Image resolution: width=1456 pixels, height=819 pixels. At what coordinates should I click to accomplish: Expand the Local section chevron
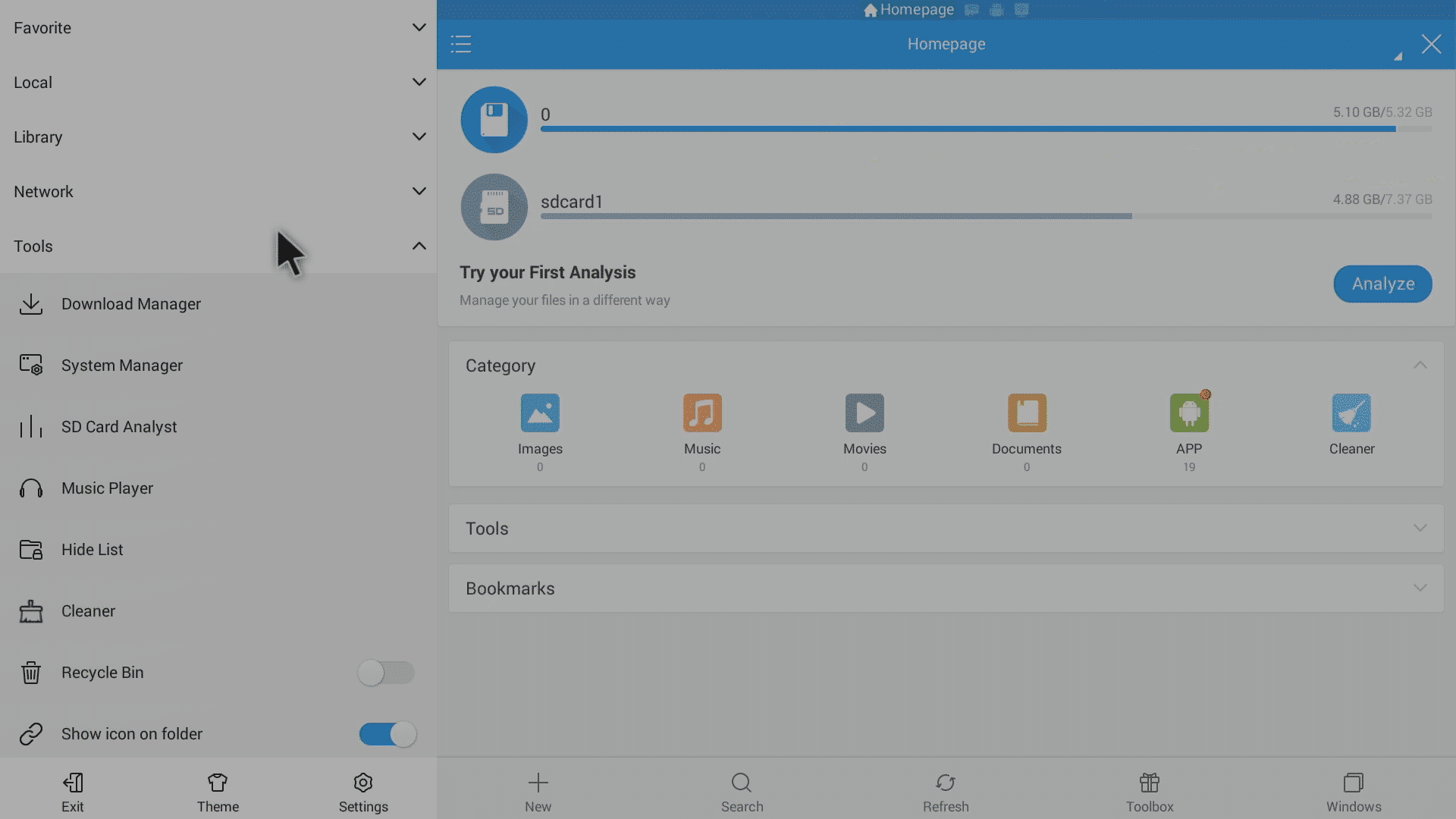(x=419, y=82)
